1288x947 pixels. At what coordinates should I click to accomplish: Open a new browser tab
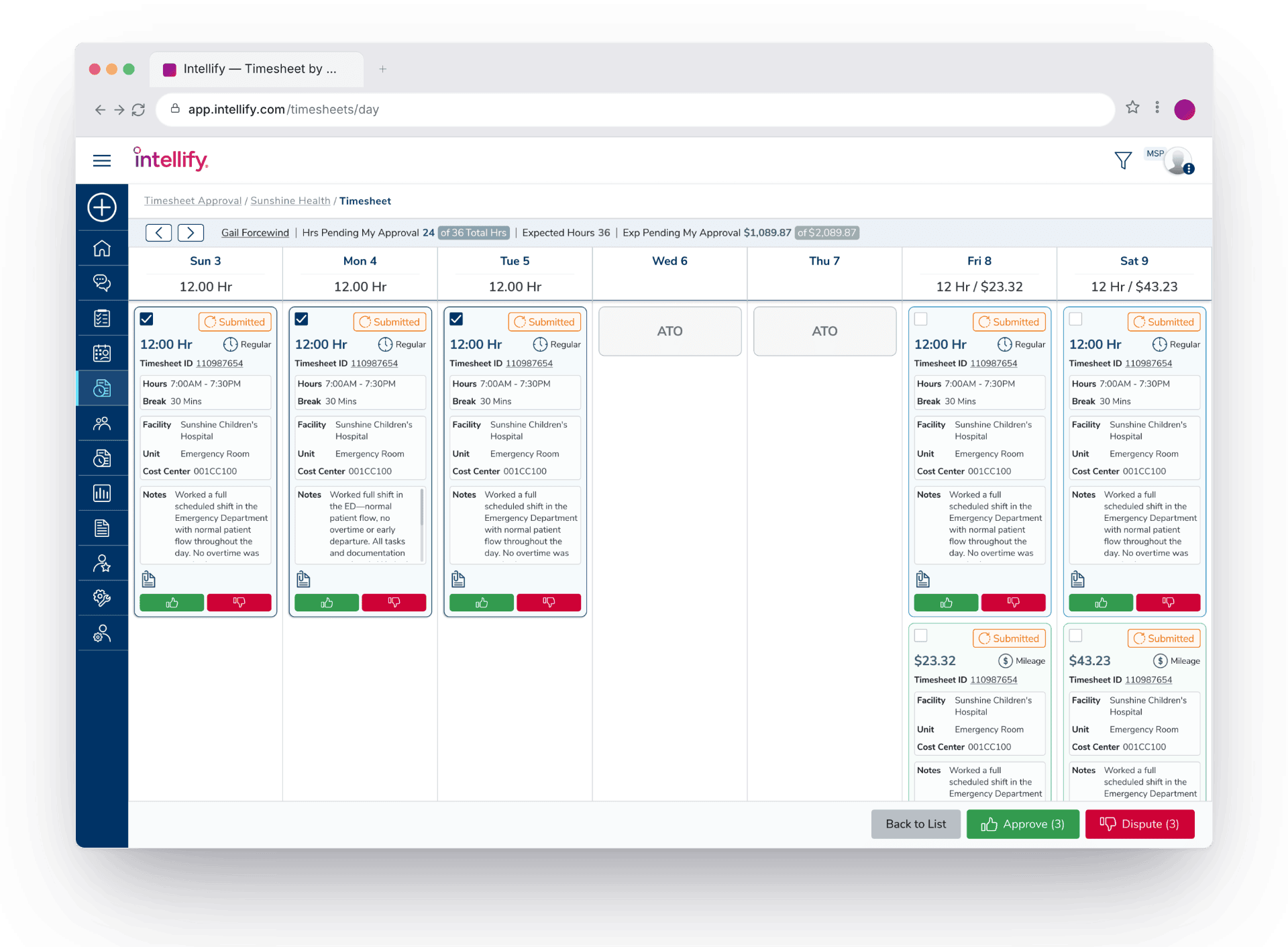[382, 69]
